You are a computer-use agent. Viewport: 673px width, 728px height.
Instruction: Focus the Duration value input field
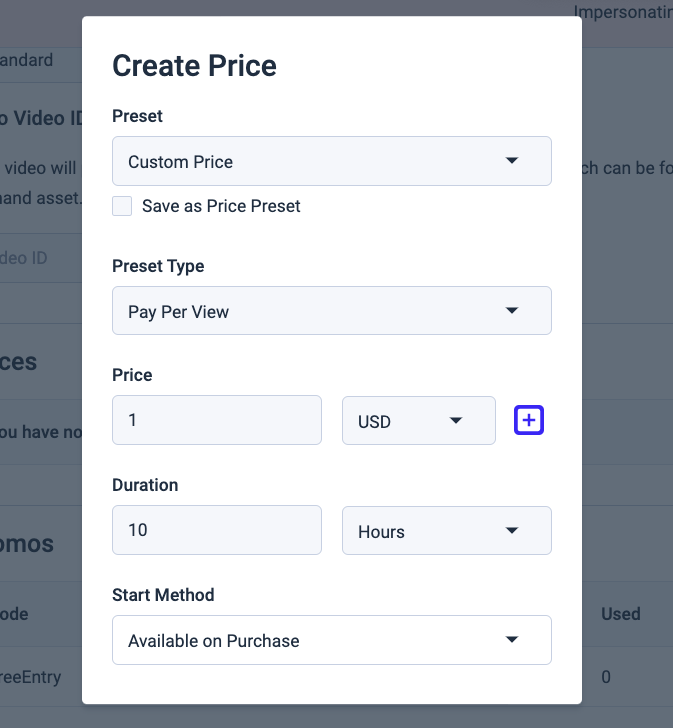click(217, 531)
